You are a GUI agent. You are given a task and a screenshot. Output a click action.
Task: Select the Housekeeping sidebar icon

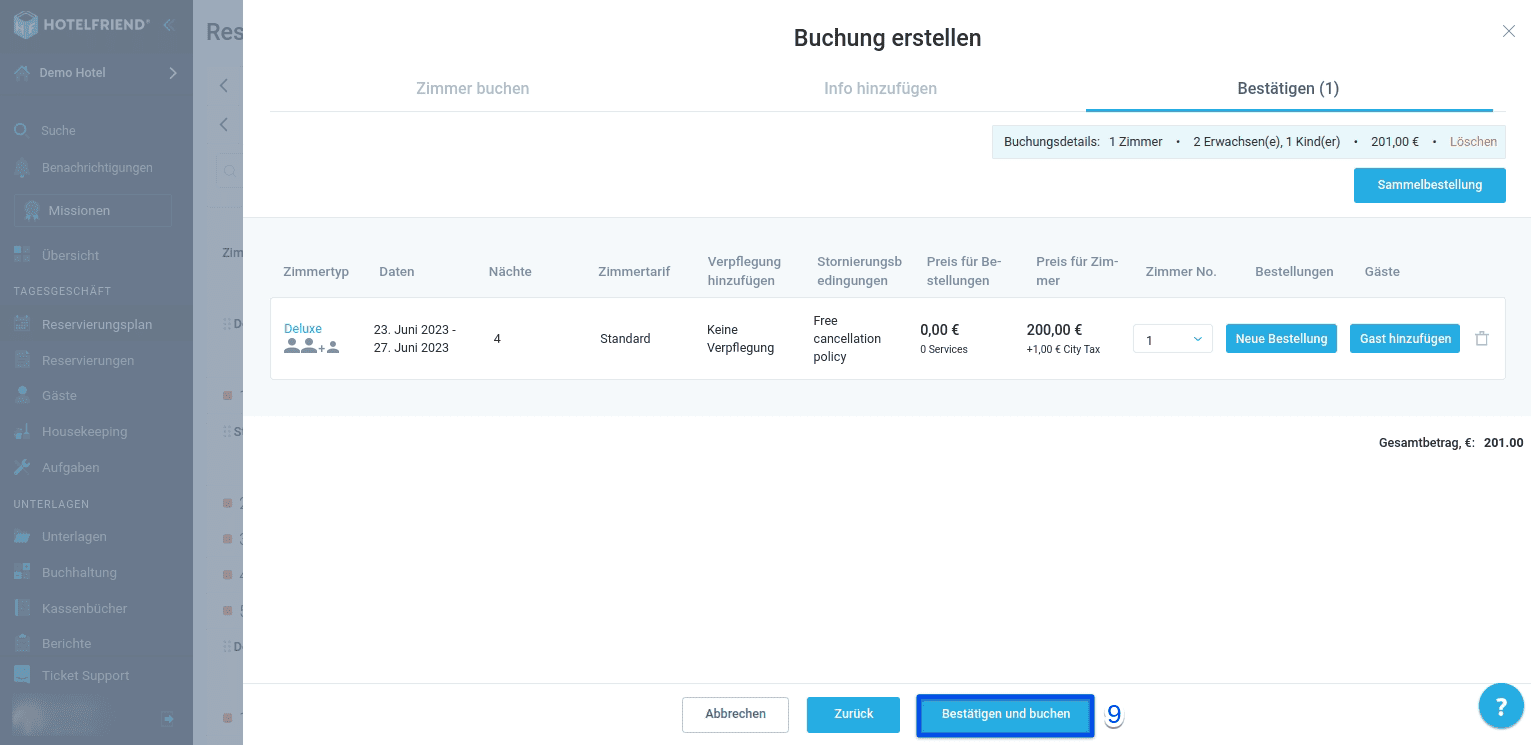pos(20,431)
